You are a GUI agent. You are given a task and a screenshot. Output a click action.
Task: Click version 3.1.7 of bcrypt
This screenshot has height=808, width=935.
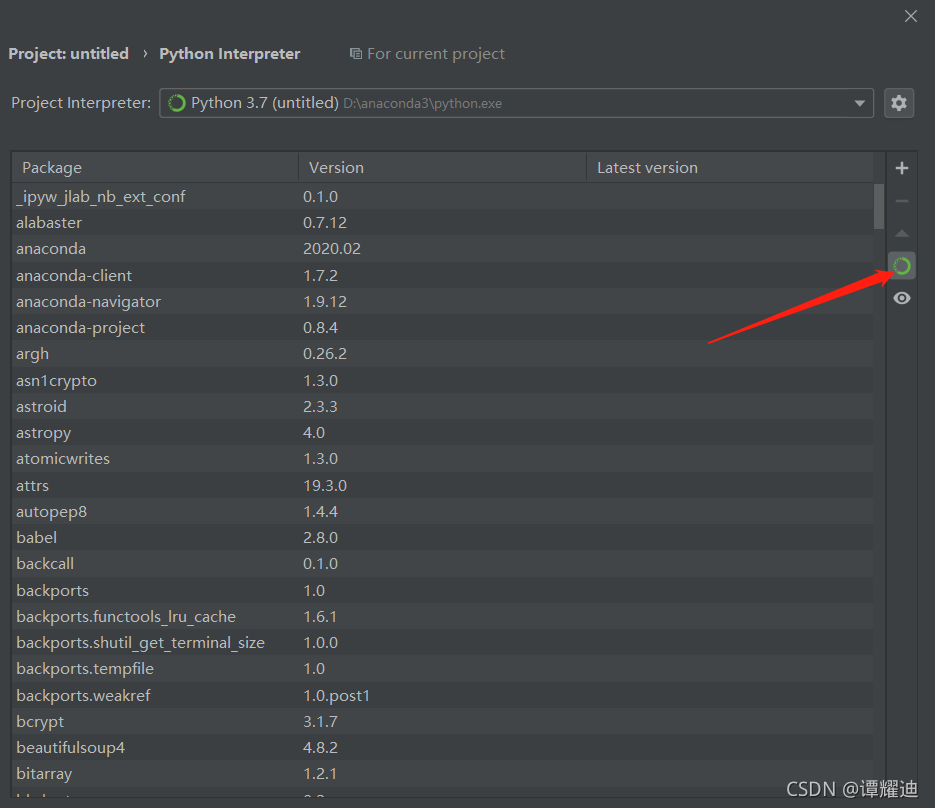click(x=320, y=722)
